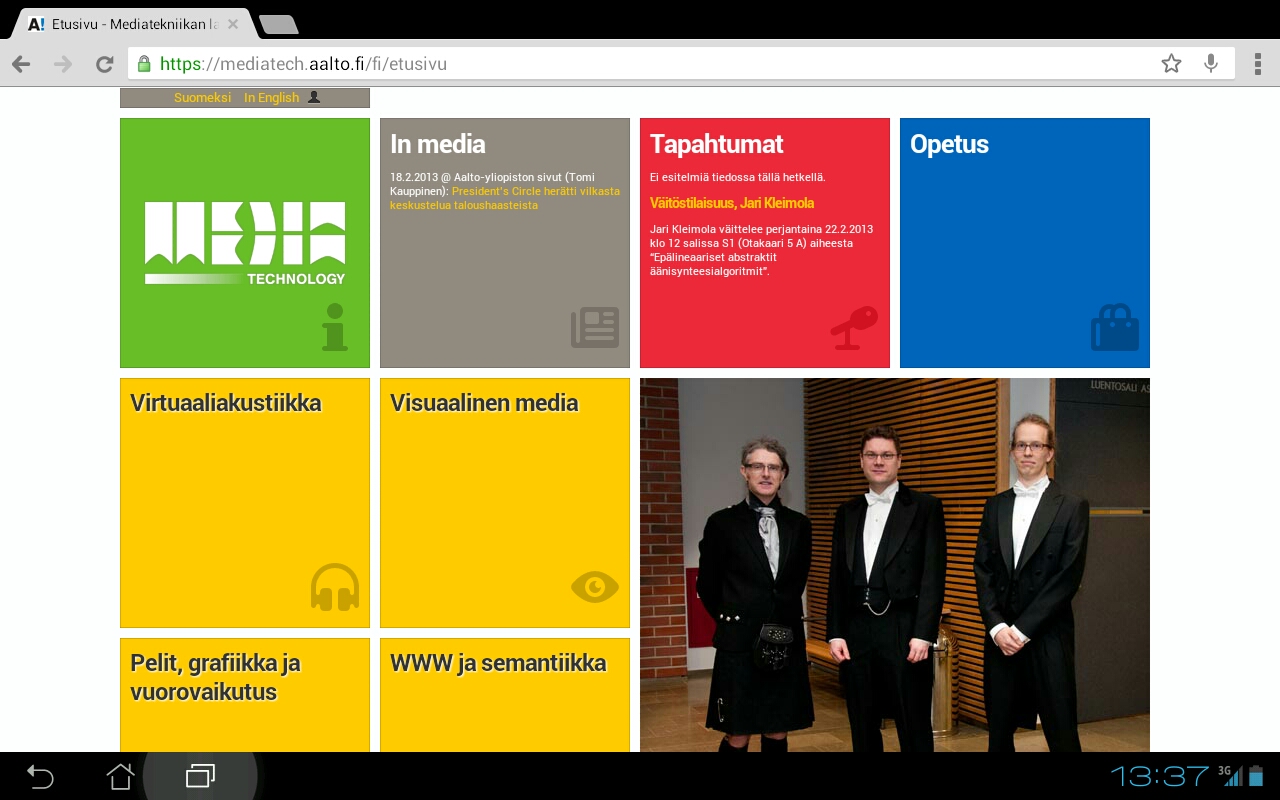This screenshot has height=800, width=1280.
Task: Switch language to Suomeksi
Action: click(x=203, y=98)
